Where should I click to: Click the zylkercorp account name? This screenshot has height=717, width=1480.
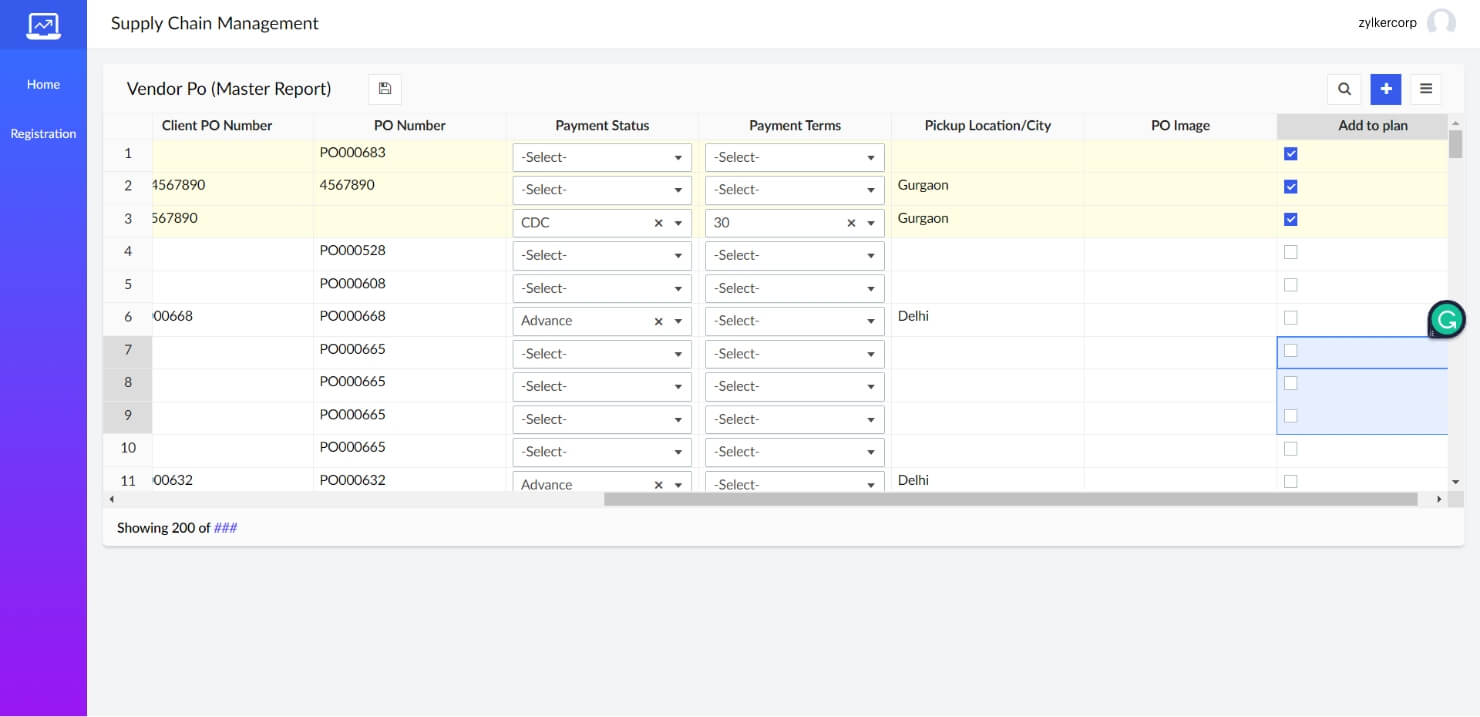(x=1387, y=21)
